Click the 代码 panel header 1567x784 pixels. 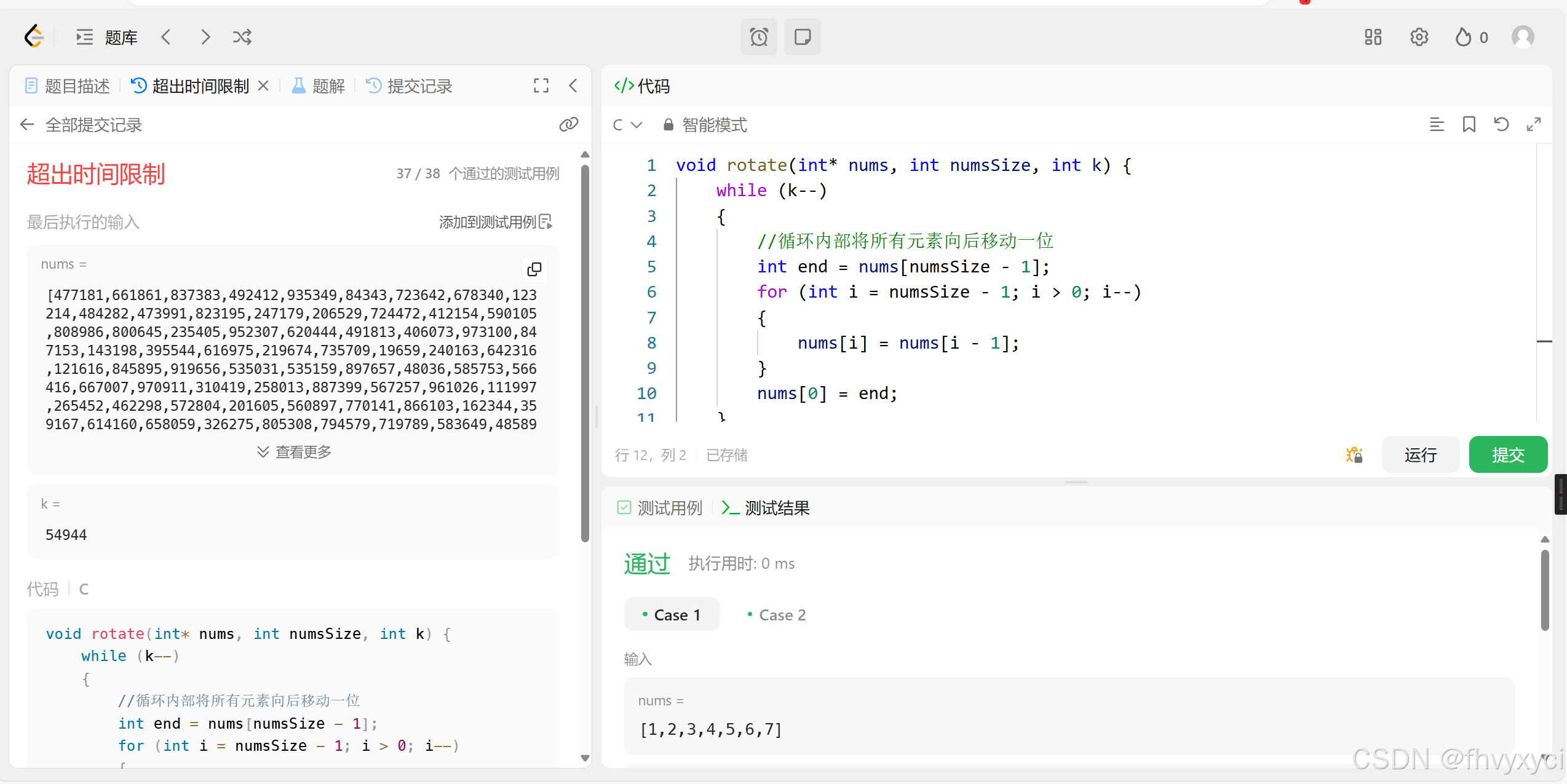(642, 86)
